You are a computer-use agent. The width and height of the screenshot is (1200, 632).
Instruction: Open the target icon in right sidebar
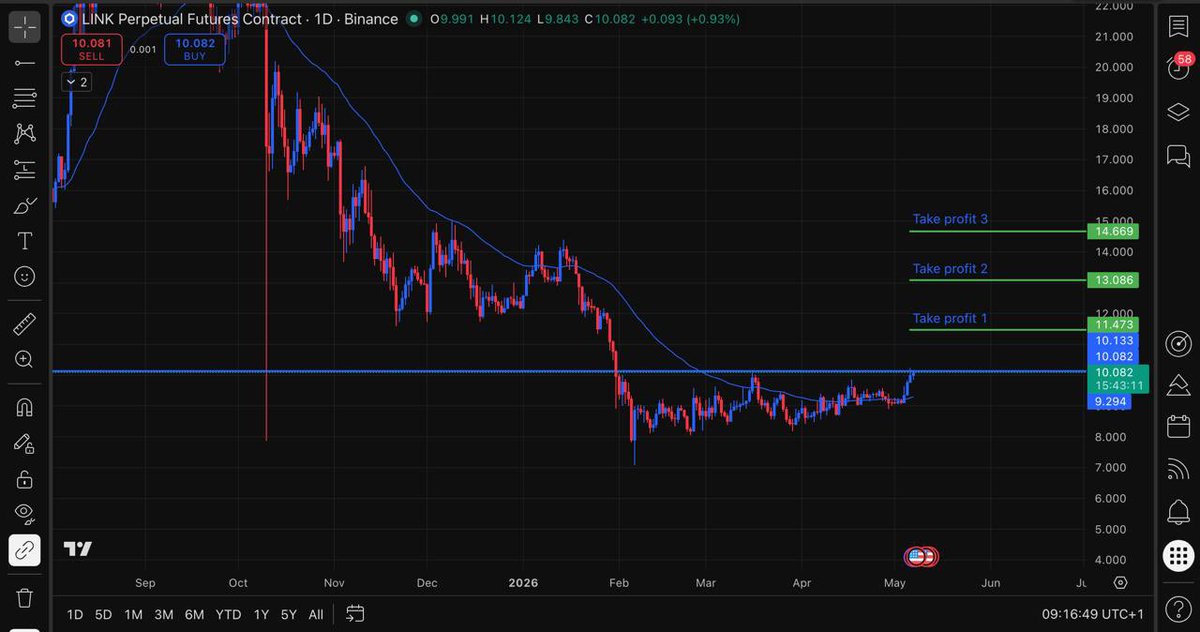[1178, 344]
